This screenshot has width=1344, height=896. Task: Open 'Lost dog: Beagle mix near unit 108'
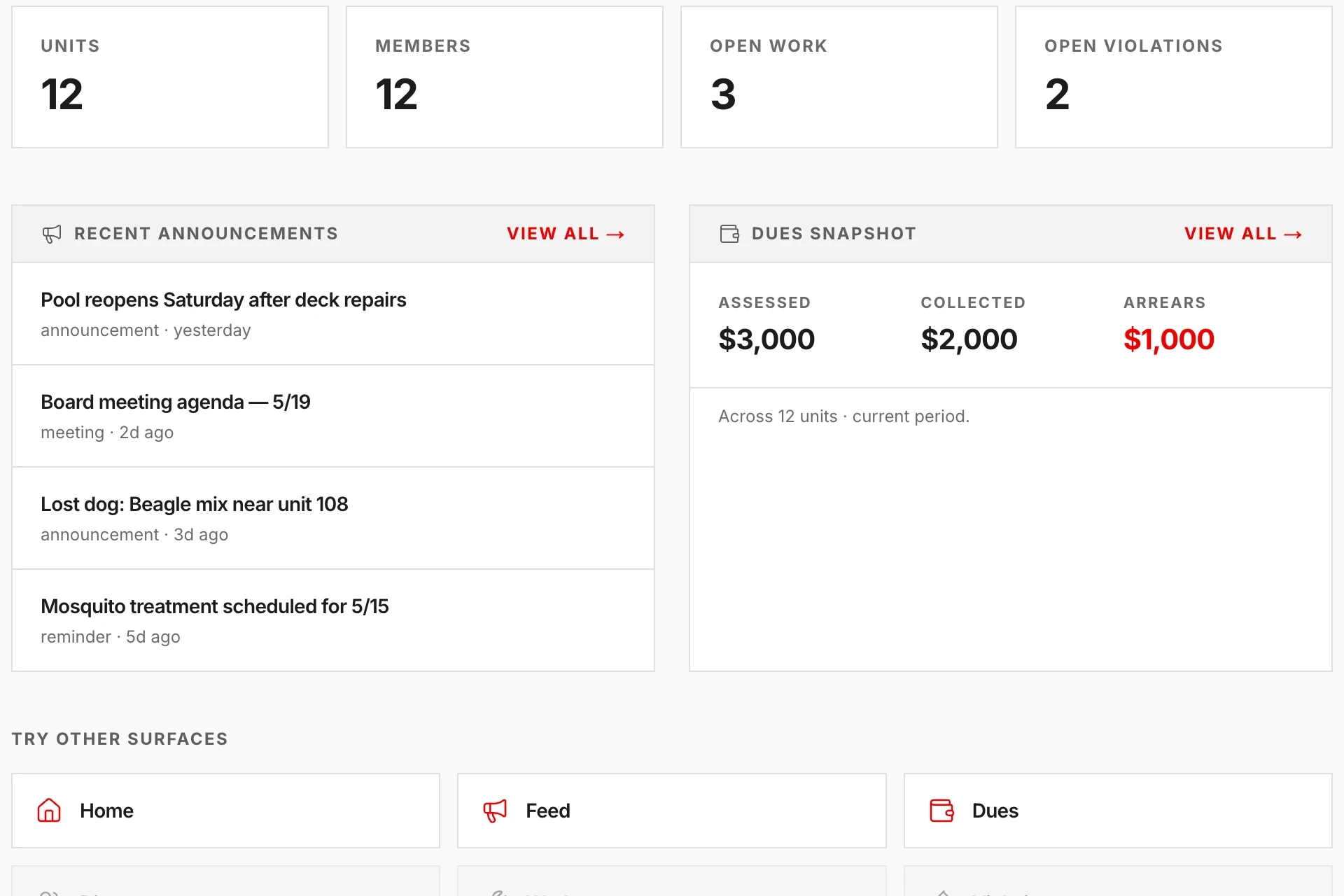pyautogui.click(x=333, y=518)
